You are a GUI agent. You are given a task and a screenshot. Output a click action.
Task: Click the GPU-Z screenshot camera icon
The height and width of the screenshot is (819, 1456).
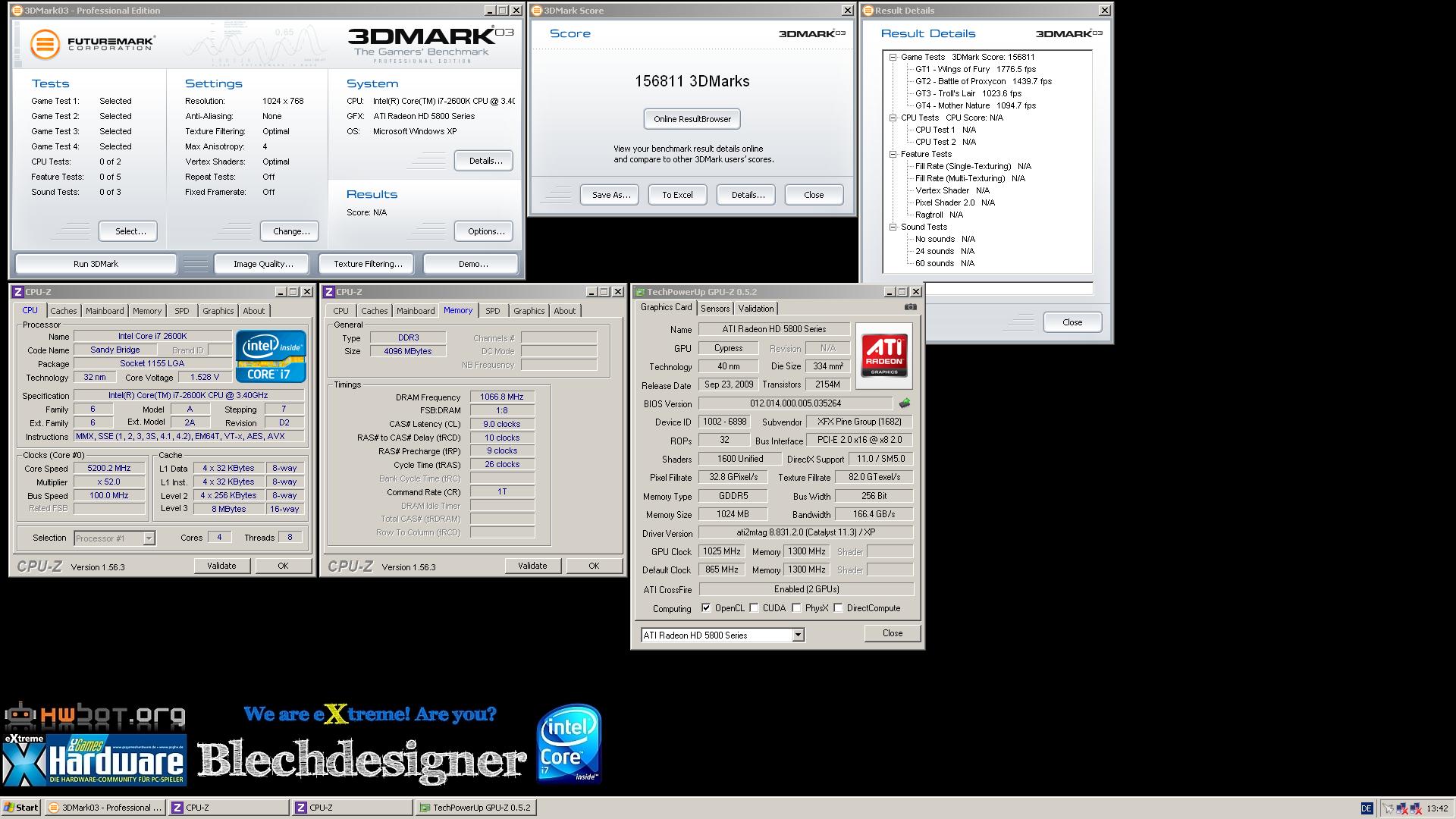[x=911, y=307]
